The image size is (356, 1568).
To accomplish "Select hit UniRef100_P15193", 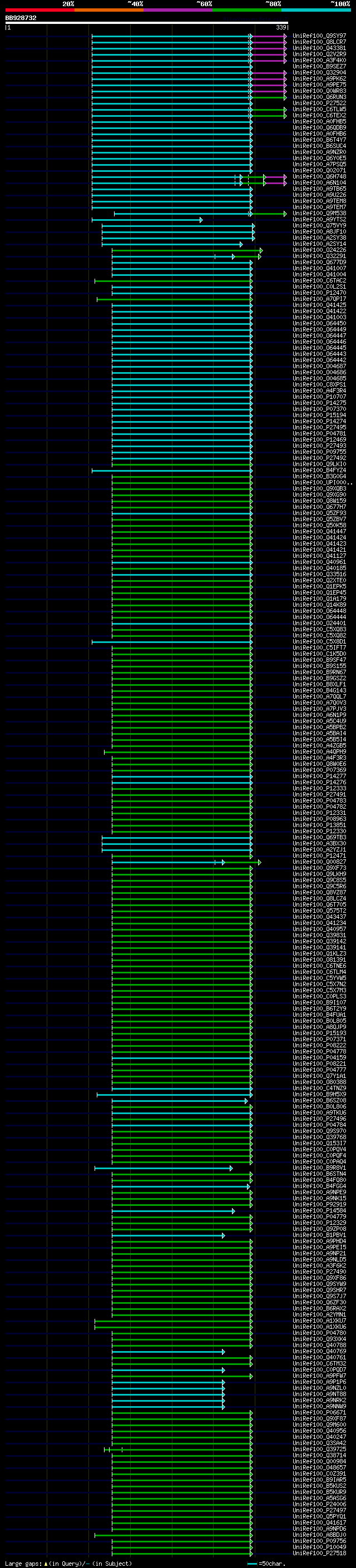I will click(319, 1033).
